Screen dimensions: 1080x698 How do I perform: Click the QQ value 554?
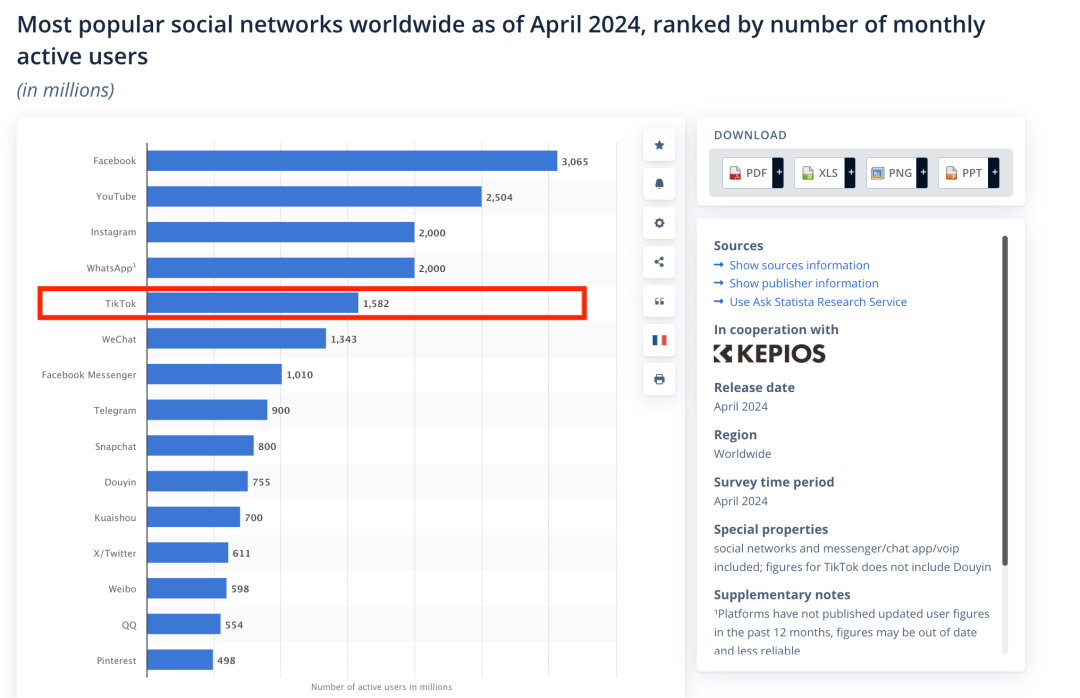tap(234, 625)
